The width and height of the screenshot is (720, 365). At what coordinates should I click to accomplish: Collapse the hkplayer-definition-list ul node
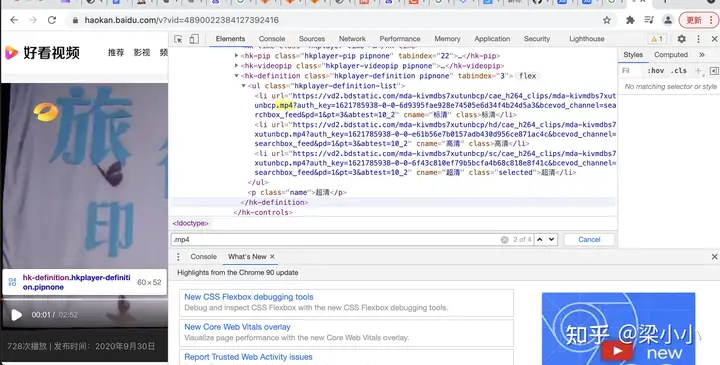(244, 86)
